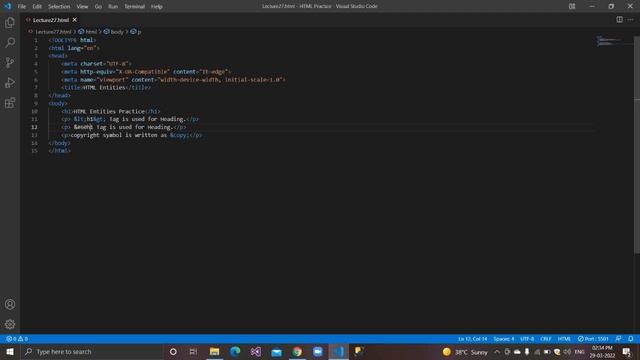The height and width of the screenshot is (360, 640).
Task: Click the title text HTML Entities on line 7
Action: coord(104,87)
